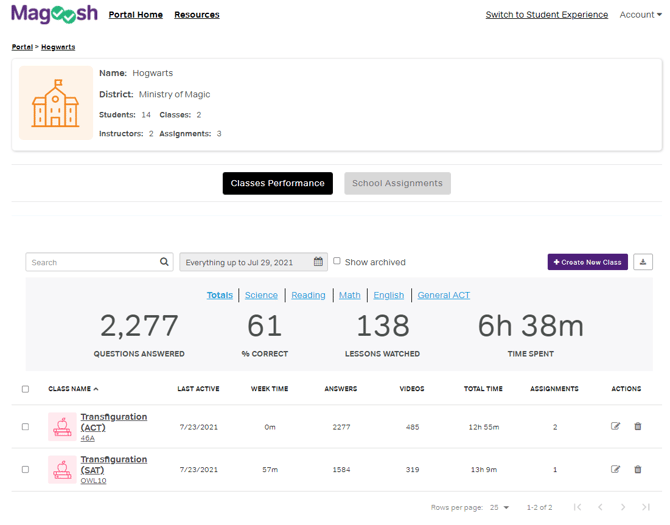Switch to the School Assignments tab
Screen dimensions: 670x525
click(x=397, y=183)
